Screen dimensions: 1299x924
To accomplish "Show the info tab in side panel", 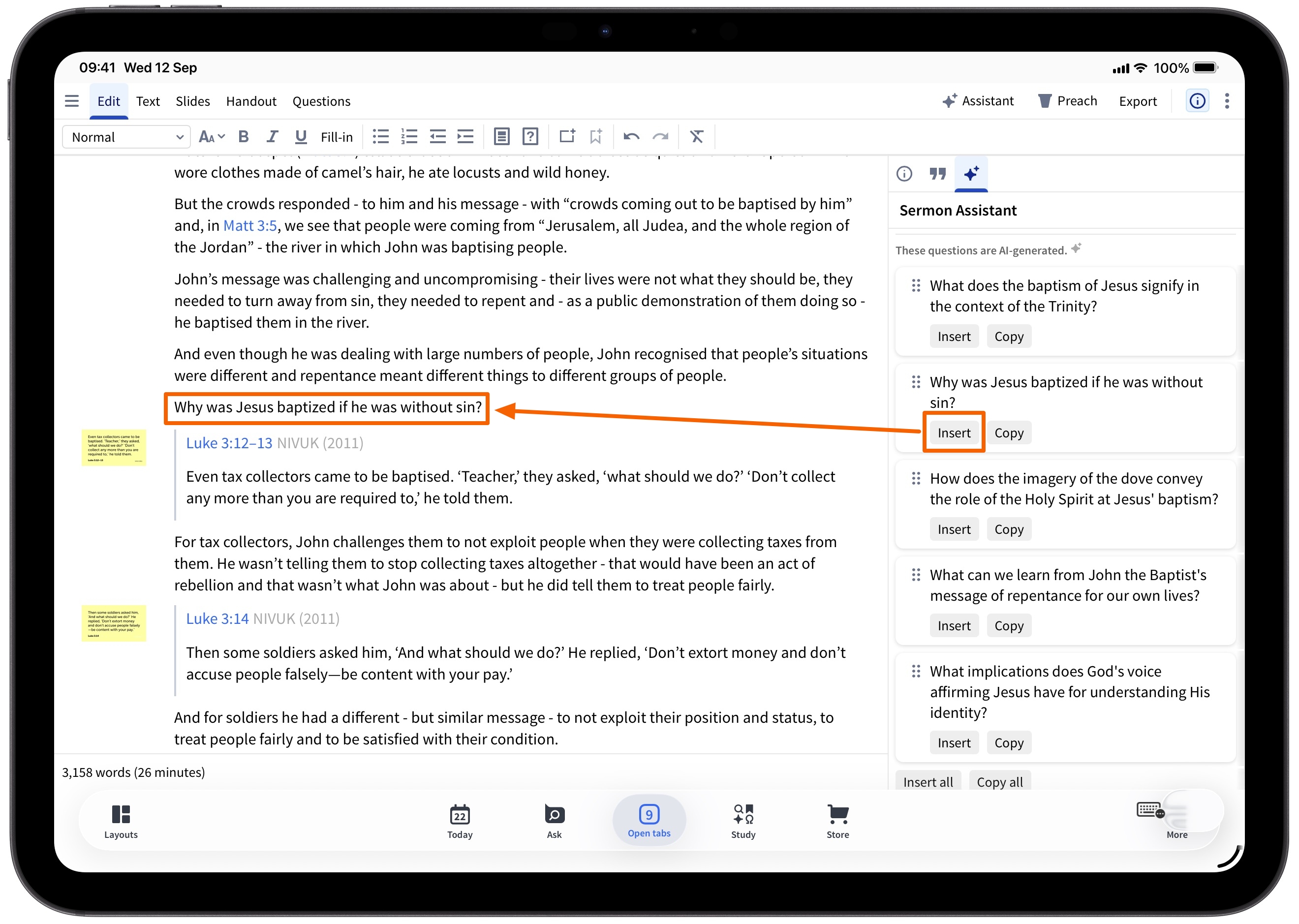I will coord(904,174).
